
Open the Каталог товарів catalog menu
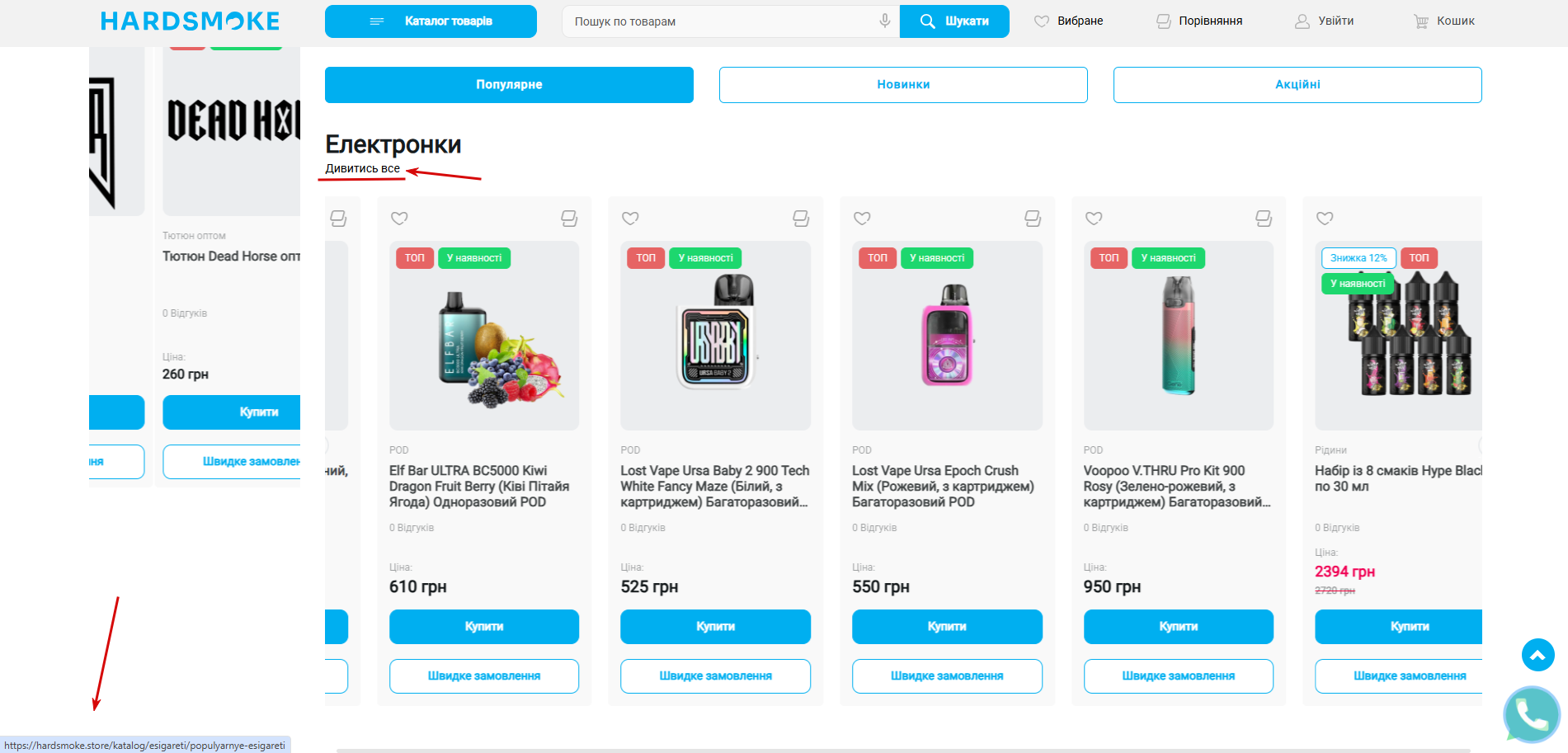[431, 21]
